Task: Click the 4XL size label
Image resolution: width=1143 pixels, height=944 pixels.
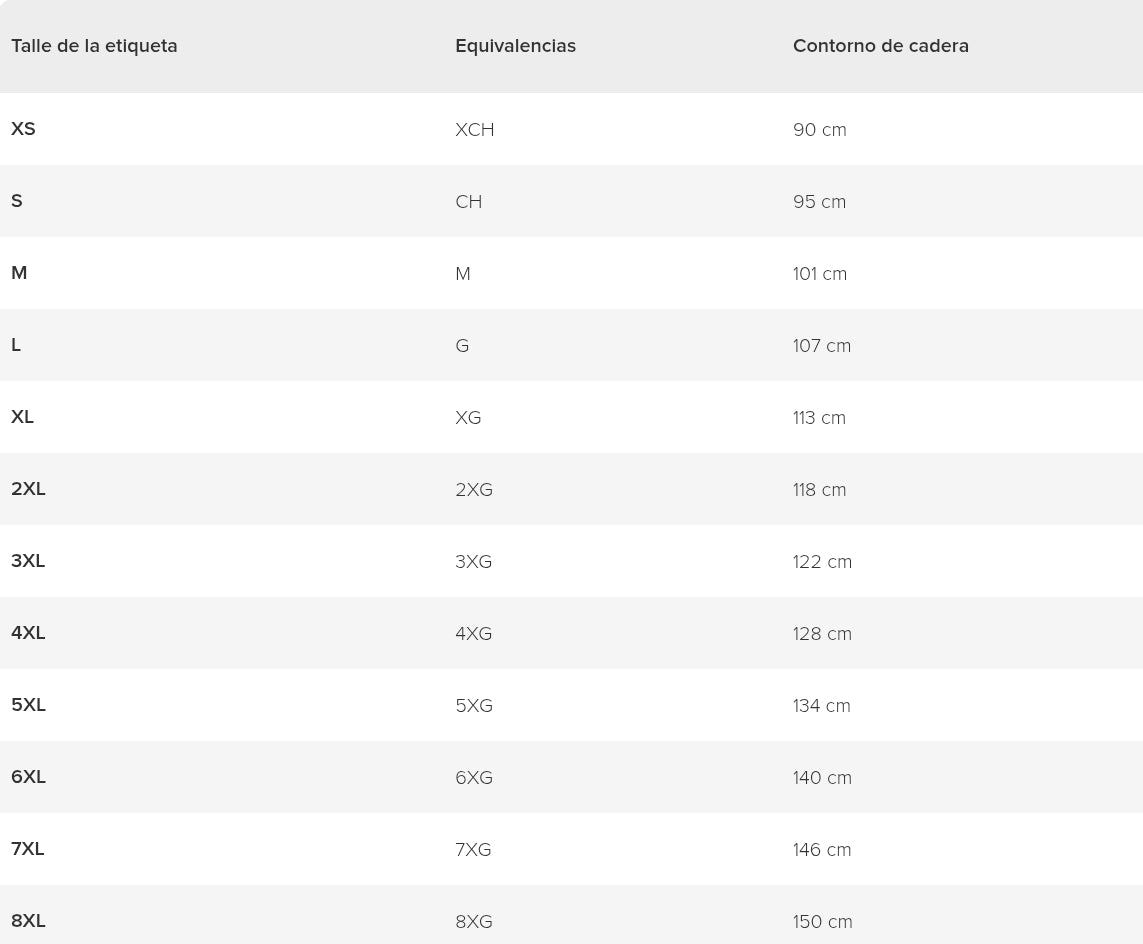Action: point(28,633)
